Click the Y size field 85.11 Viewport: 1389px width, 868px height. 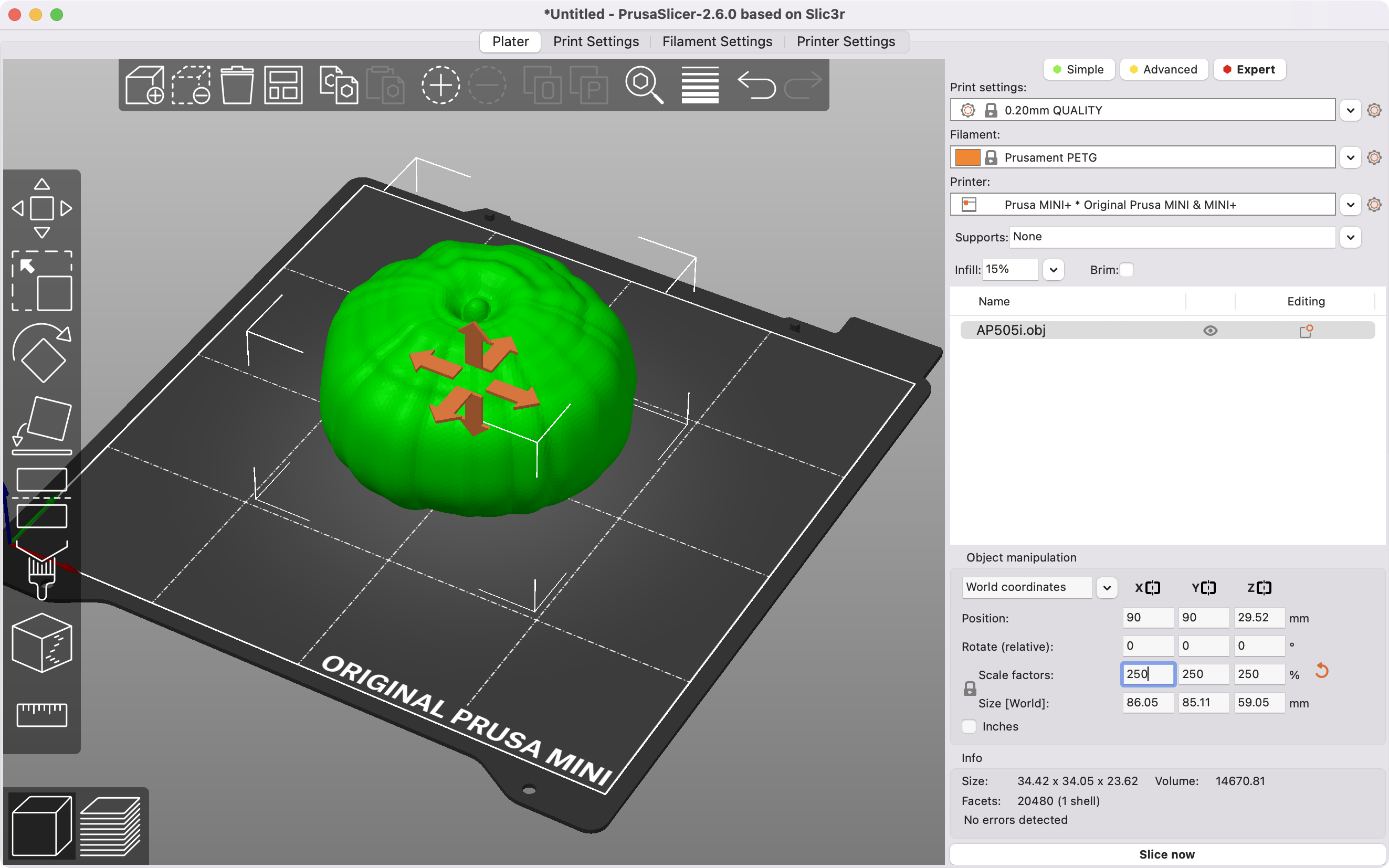coord(1204,702)
